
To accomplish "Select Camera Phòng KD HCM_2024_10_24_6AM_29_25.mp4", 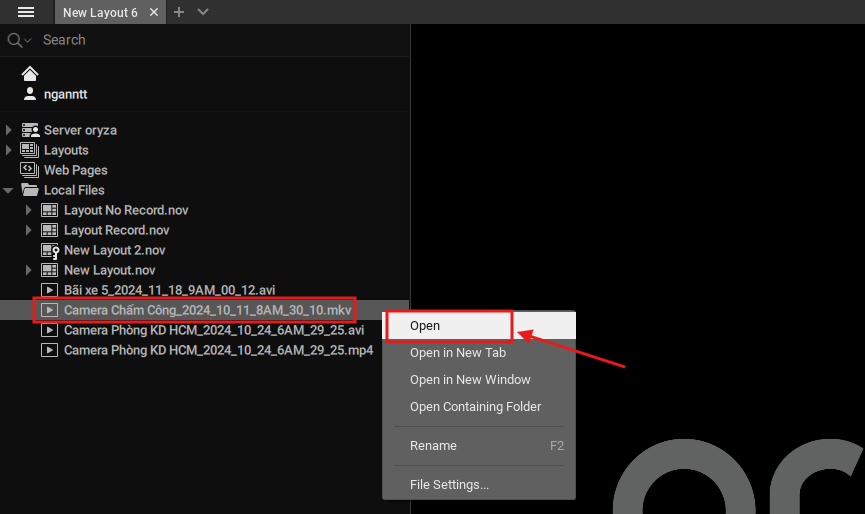I will point(218,350).
